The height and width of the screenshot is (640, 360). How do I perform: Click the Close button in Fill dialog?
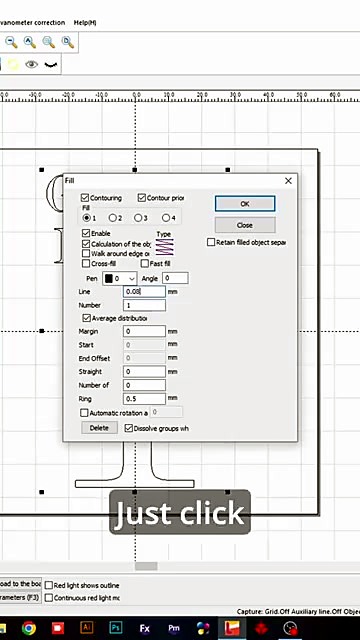(245, 225)
